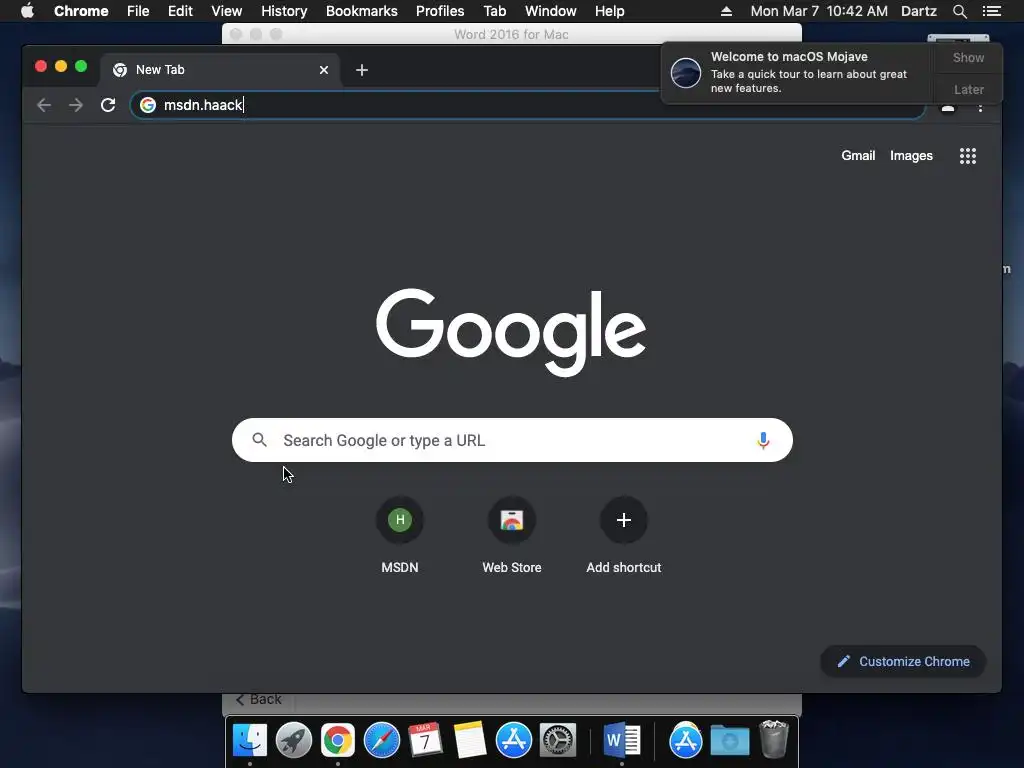Open Chrome's three-dot menu
Viewport: 1024px width, 768px height.
(980, 108)
